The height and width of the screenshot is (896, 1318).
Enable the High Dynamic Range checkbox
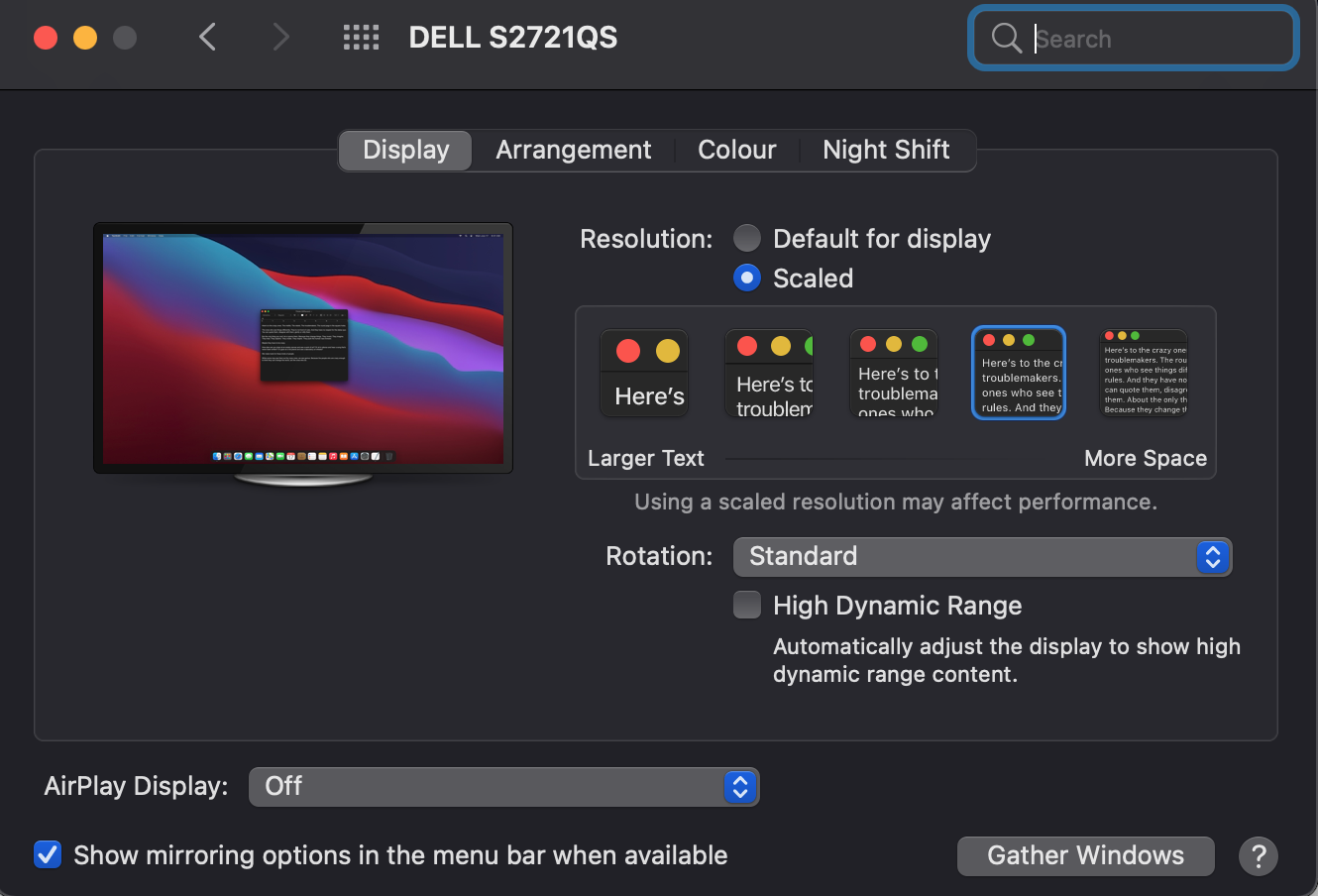coord(747,605)
